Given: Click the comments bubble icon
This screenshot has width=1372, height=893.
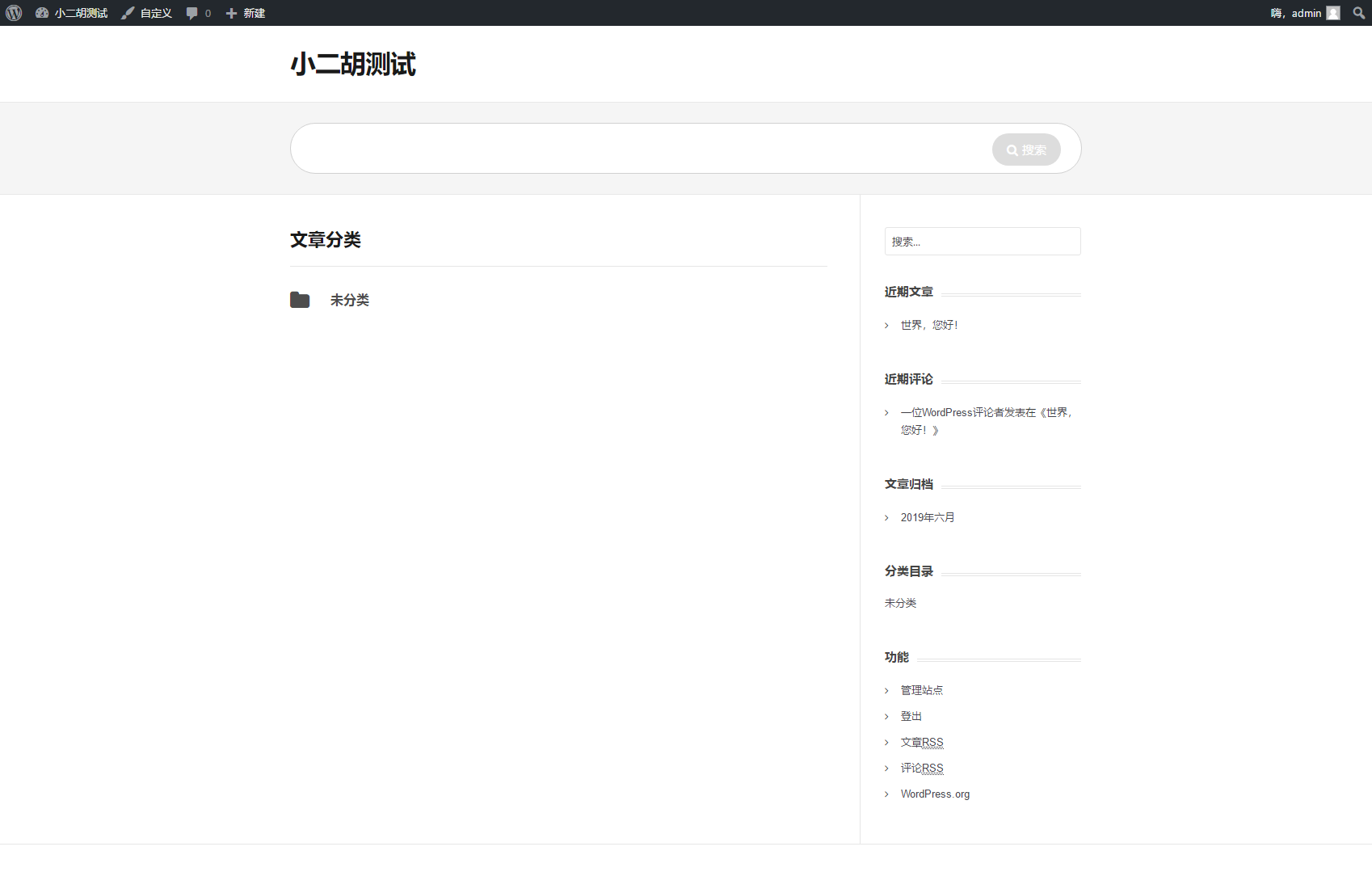Looking at the screenshot, I should point(192,13).
